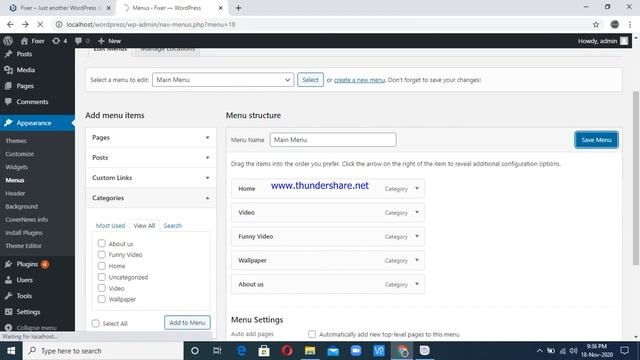Expand the Wallpaper menu item options
640x360 pixels.
click(x=417, y=260)
